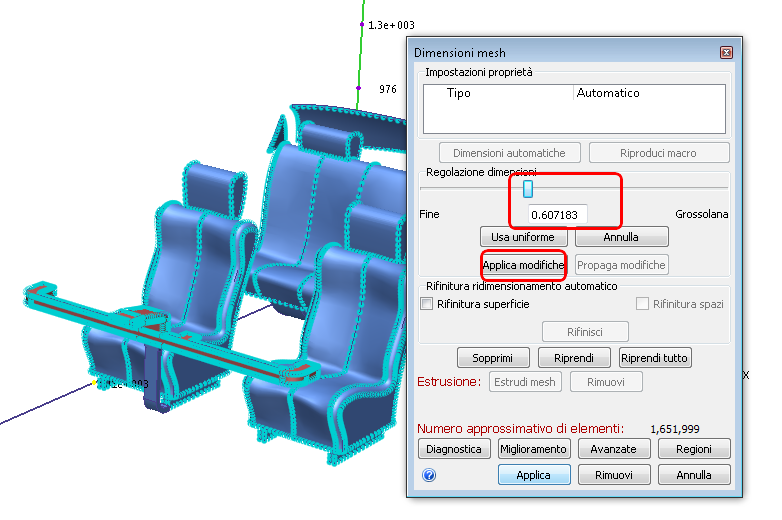The image size is (782, 520).
Task: Click the Riprendi button
Action: [x=574, y=358]
